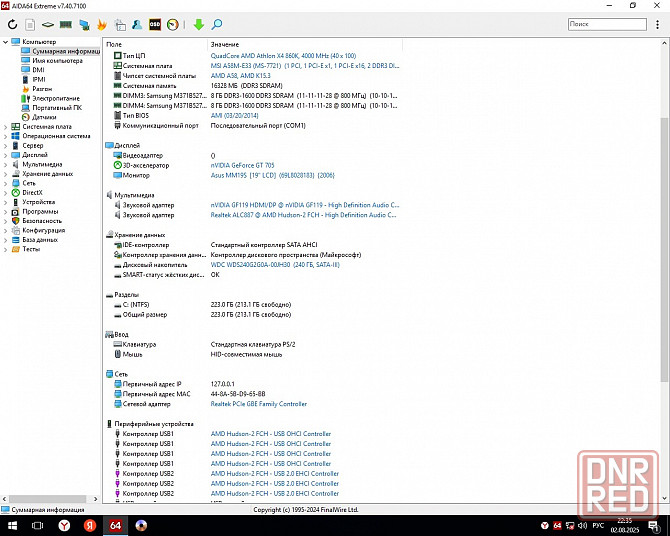Image resolution: width=670 pixels, height=536 pixels.
Task: Click the magnifier search icon in toolbar
Action: coord(217,24)
